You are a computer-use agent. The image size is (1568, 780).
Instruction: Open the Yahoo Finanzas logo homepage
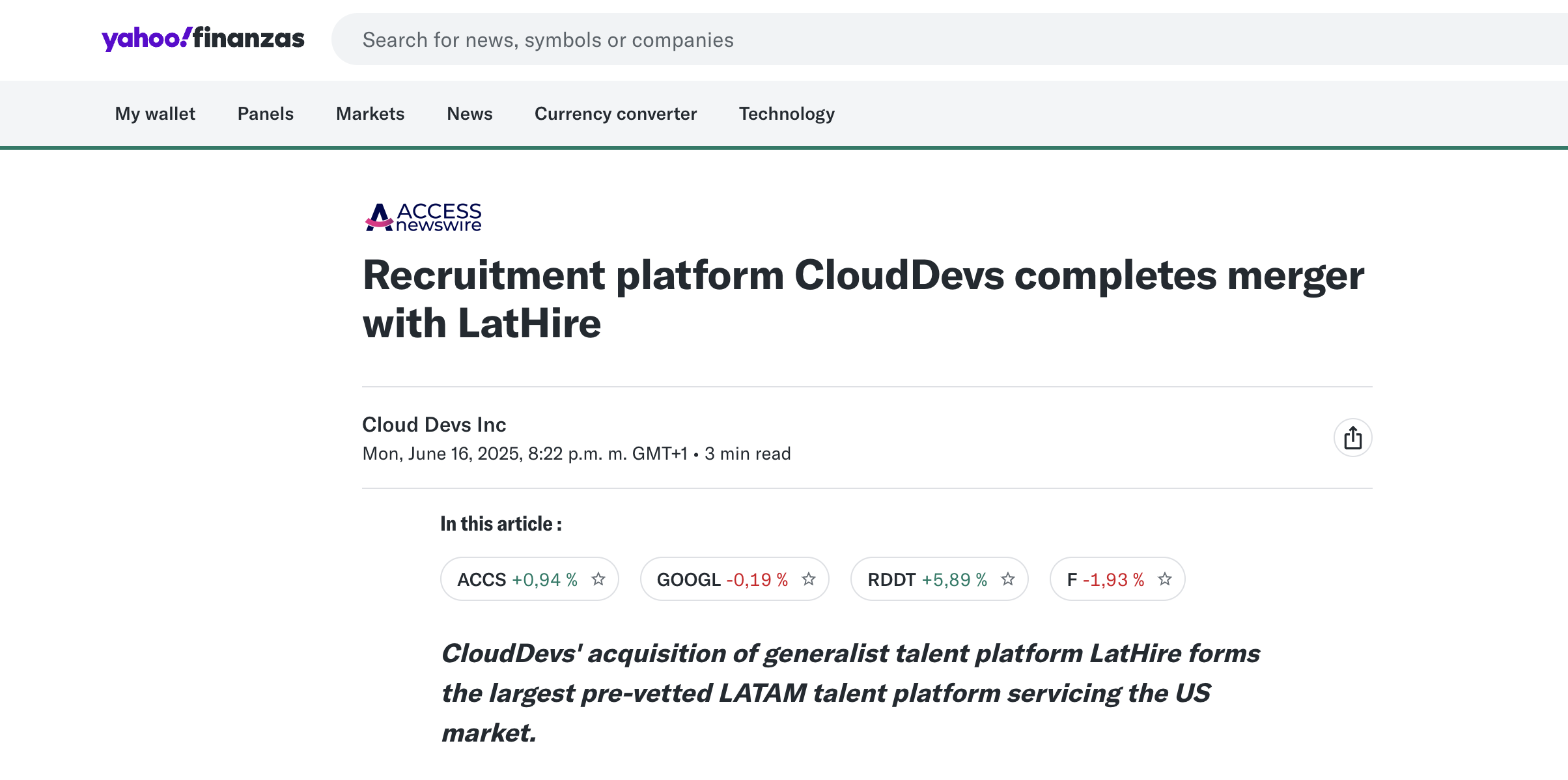pos(203,38)
